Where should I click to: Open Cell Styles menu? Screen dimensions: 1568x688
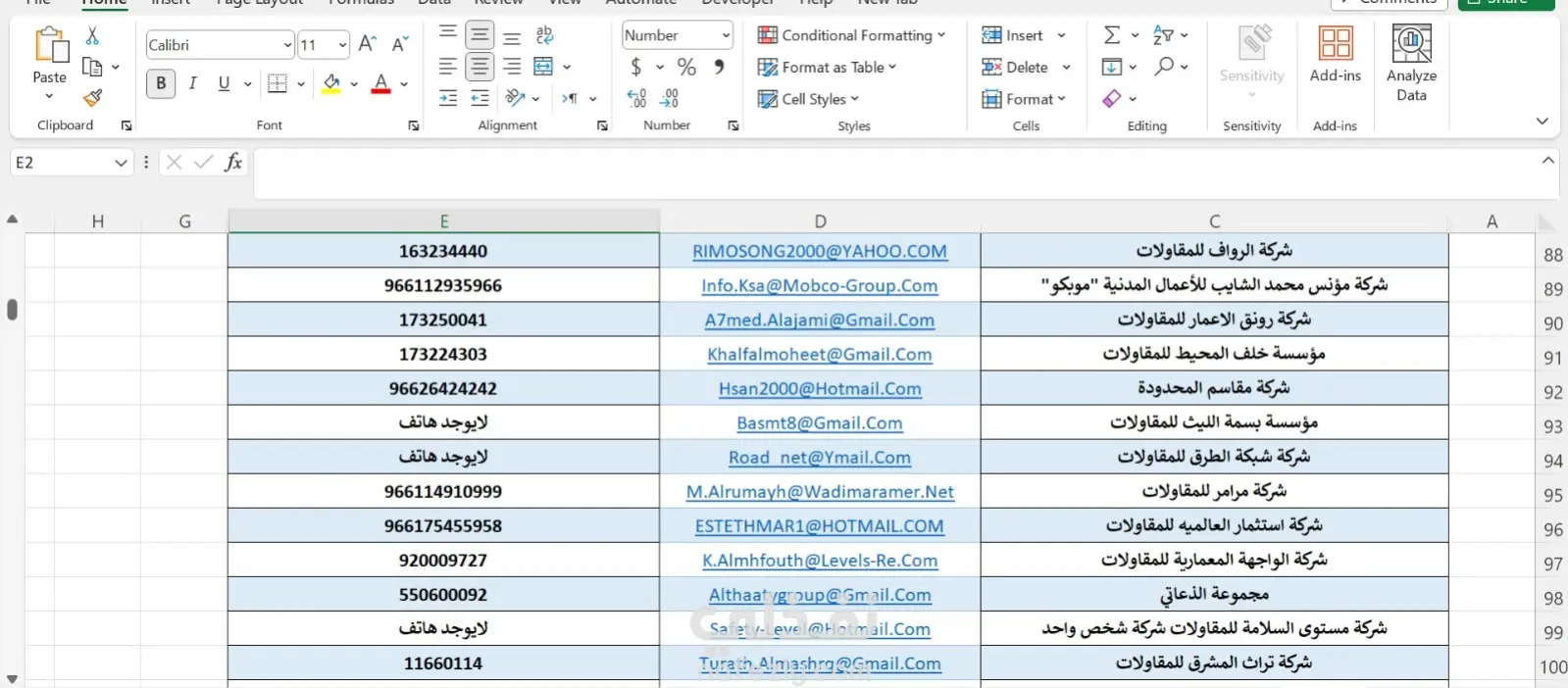point(808,99)
